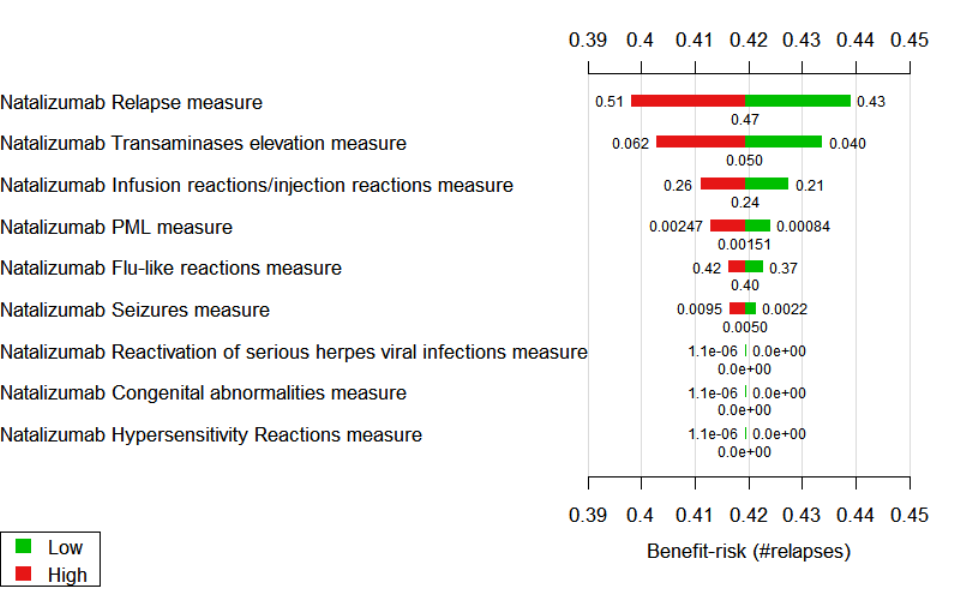The width and height of the screenshot is (960, 600).
Task: Click the red Infusion reactions bar
Action: click(722, 184)
